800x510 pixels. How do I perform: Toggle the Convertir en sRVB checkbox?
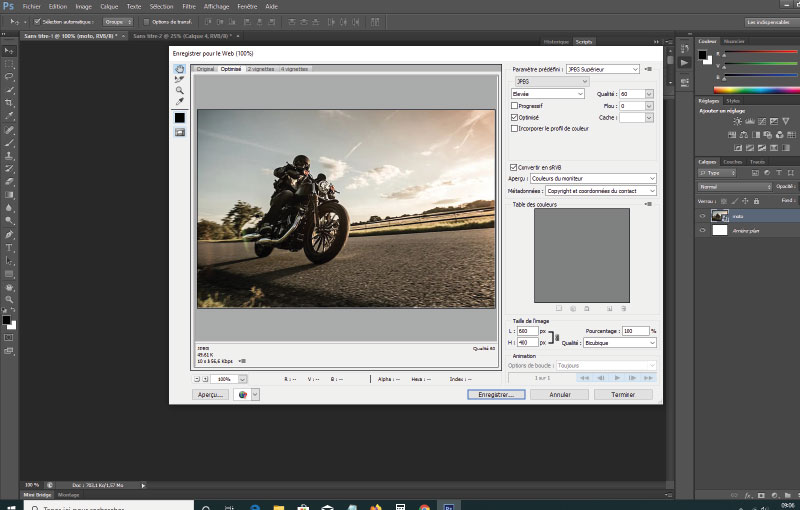(512, 167)
